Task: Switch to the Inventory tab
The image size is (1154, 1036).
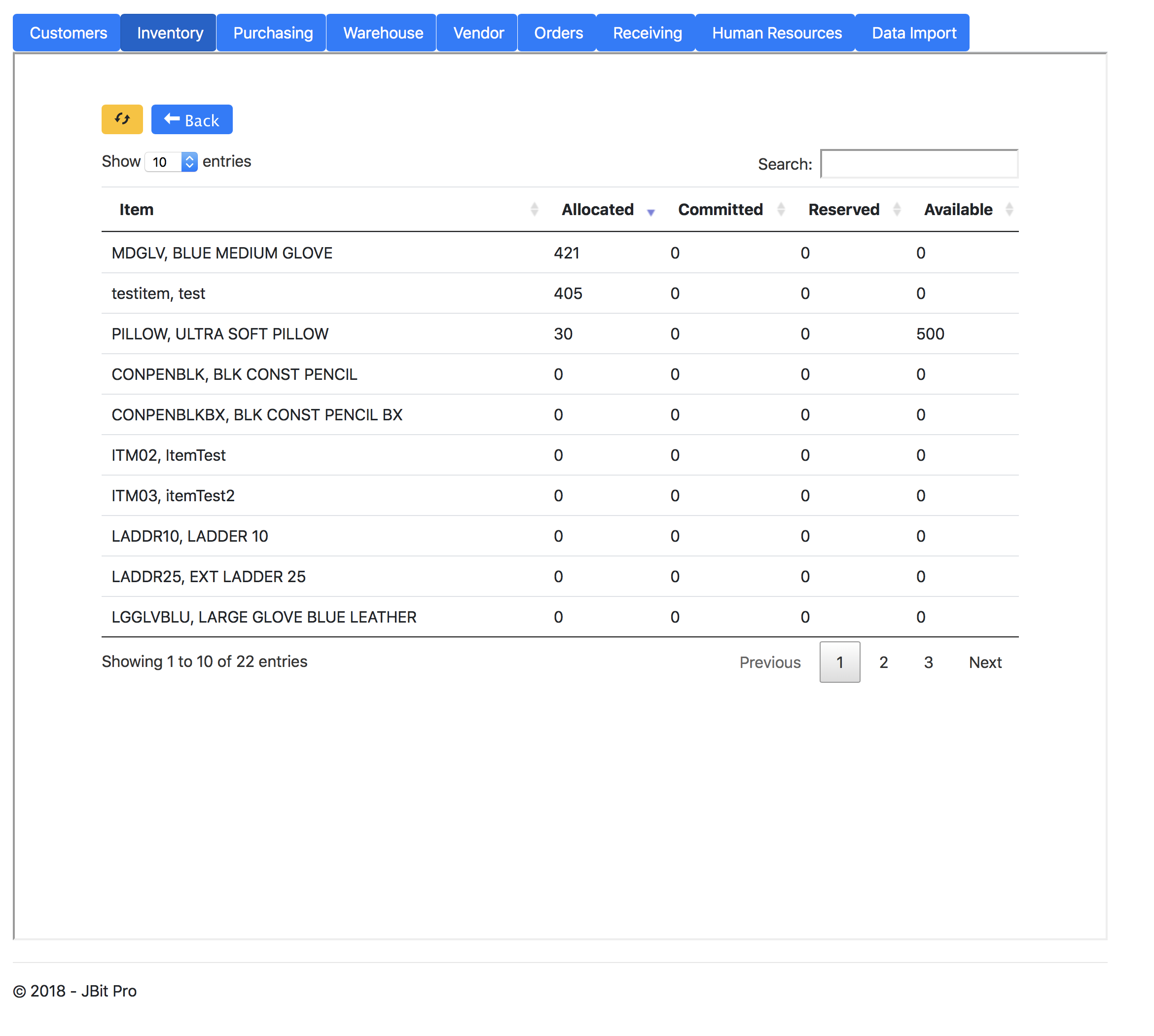Action: (169, 33)
